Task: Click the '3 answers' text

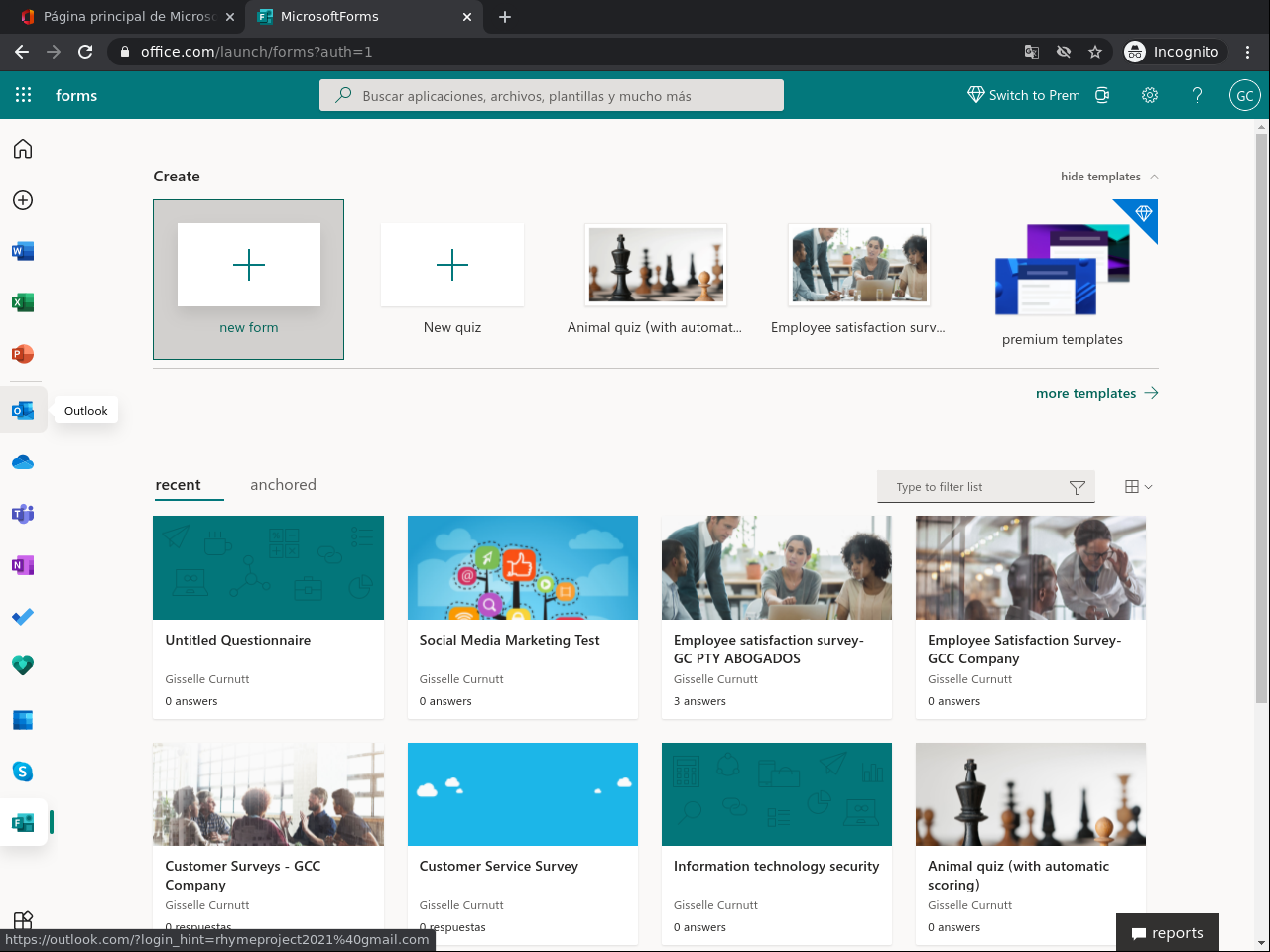Action: coord(699,701)
